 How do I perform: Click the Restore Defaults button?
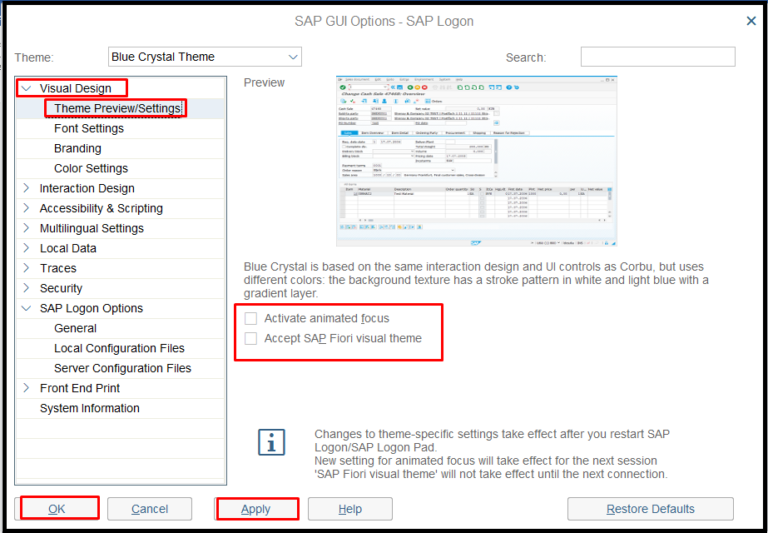pyautogui.click(x=650, y=509)
